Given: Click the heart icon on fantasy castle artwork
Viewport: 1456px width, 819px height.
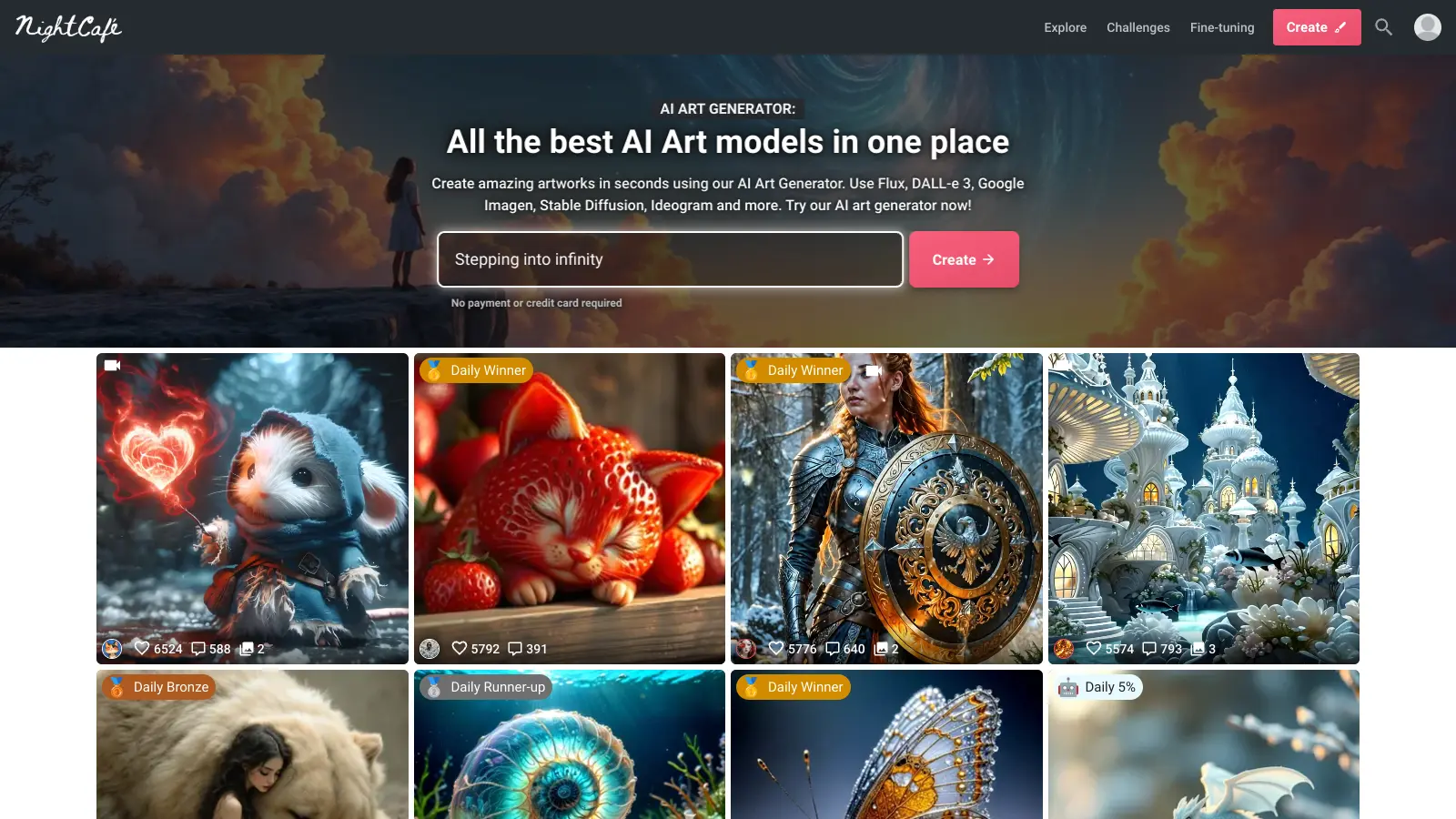Looking at the screenshot, I should [x=1094, y=648].
